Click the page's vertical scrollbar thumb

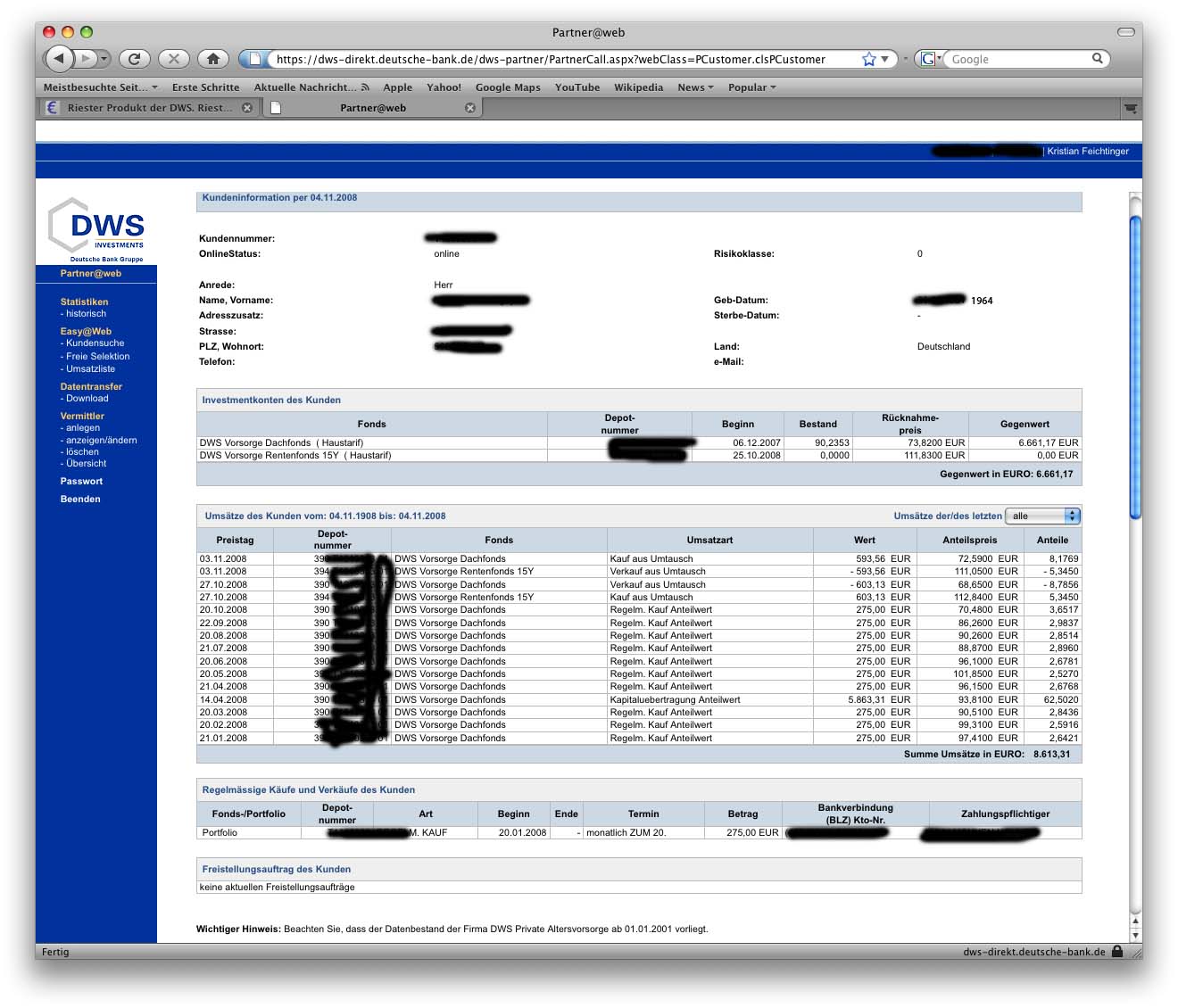pos(1135,366)
